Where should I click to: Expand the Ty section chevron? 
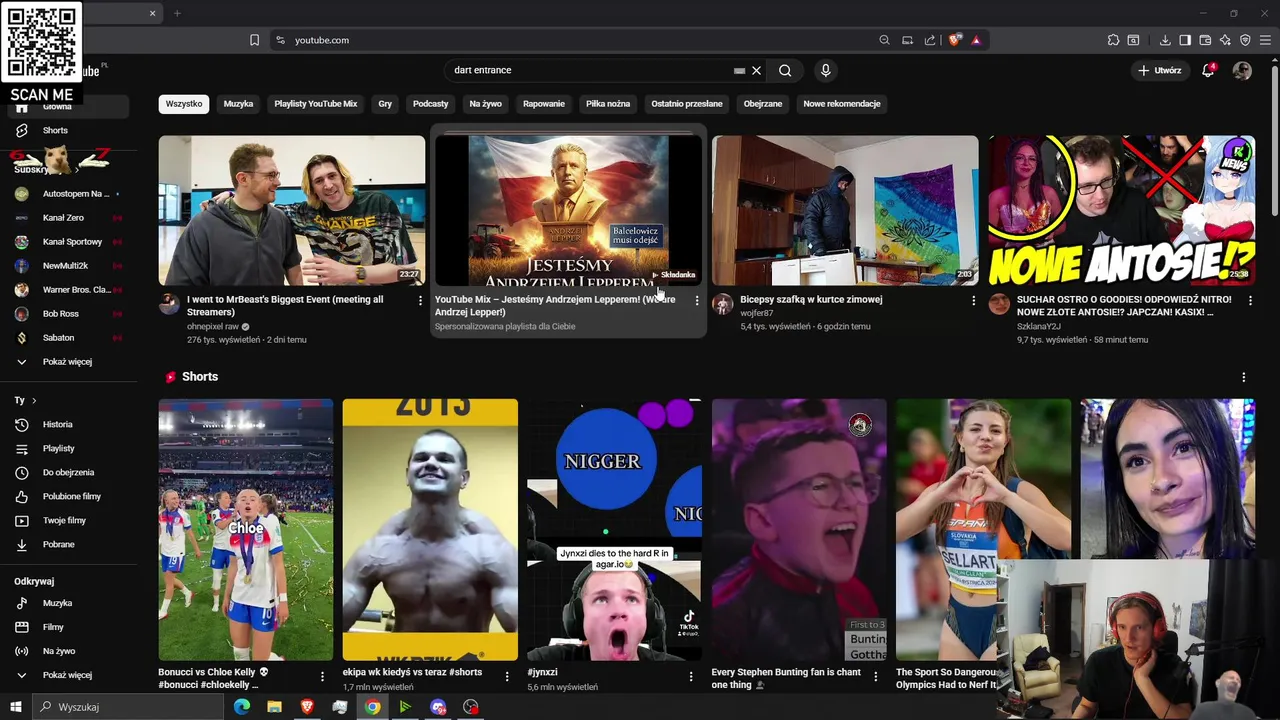(34, 400)
